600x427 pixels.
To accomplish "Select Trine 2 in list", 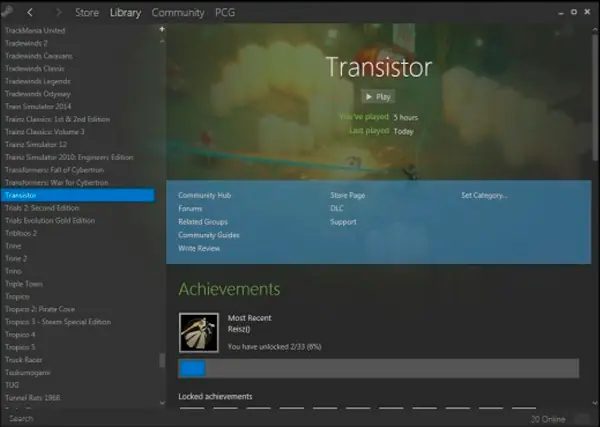I will 16,259.
